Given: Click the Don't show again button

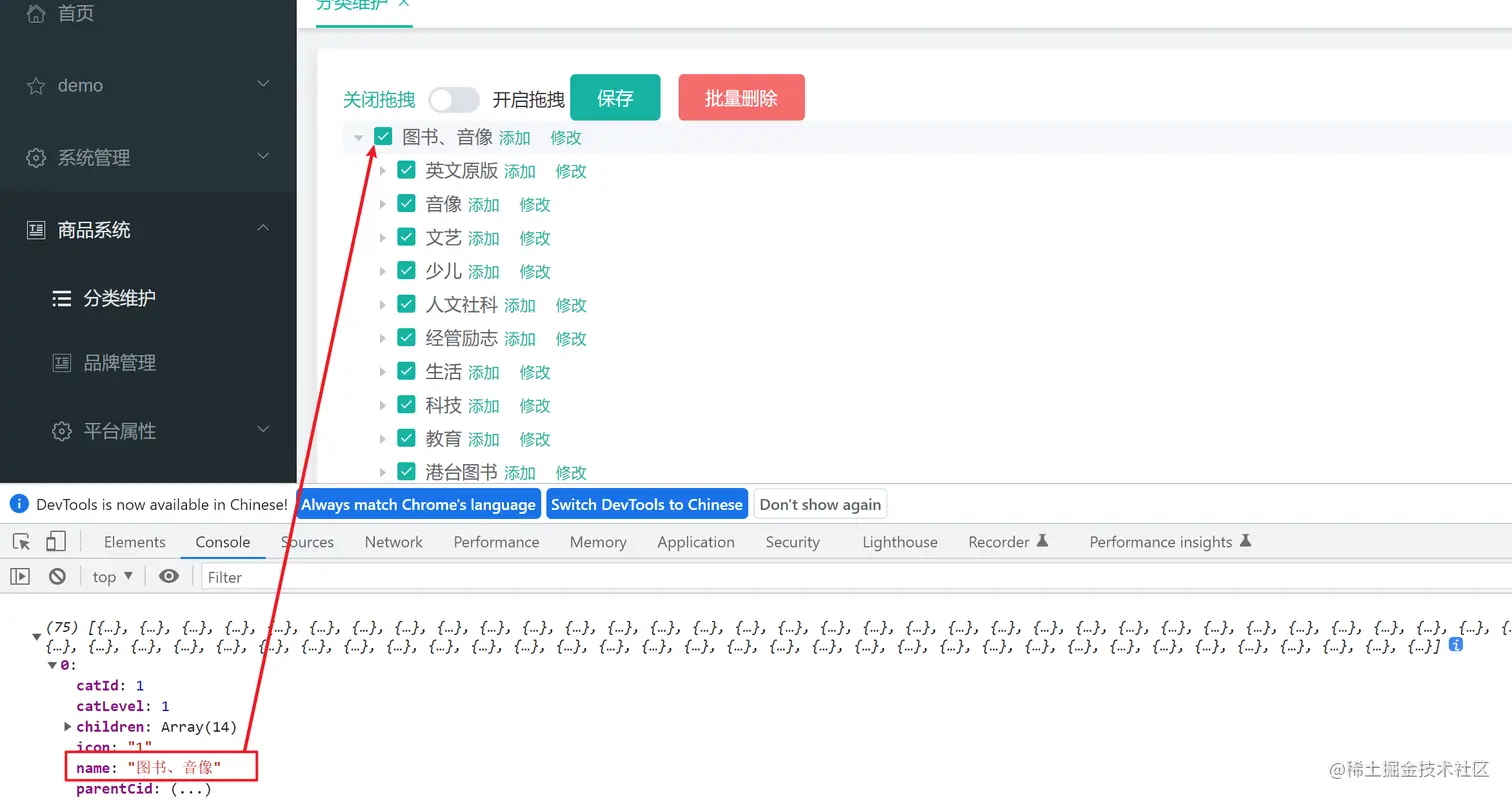Looking at the screenshot, I should 820,504.
